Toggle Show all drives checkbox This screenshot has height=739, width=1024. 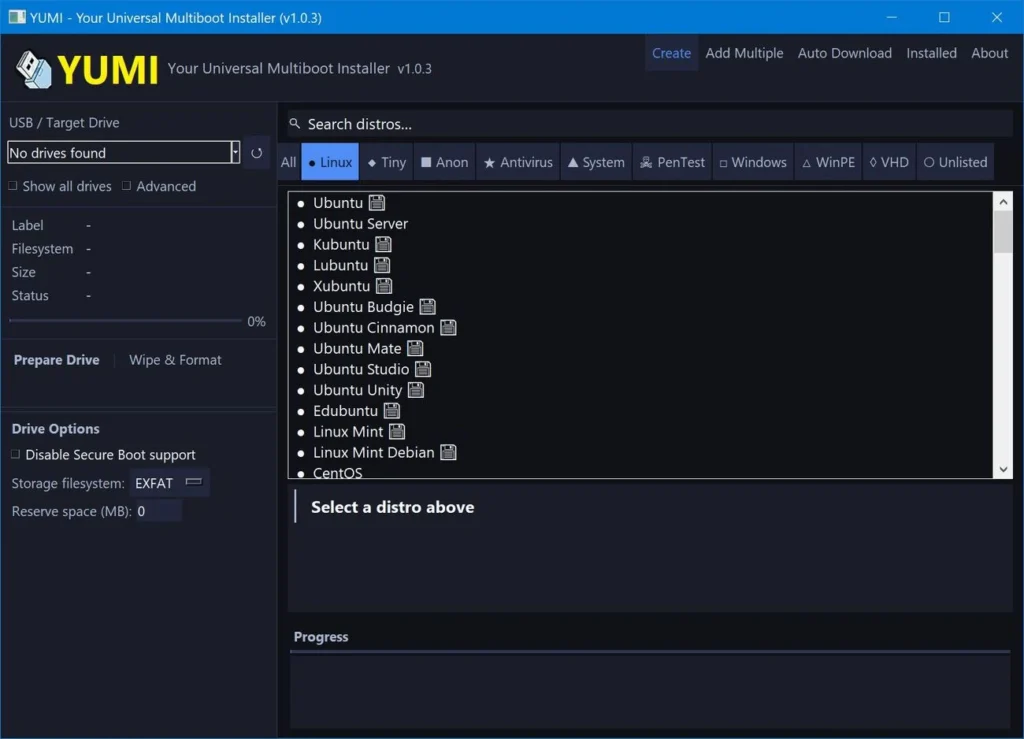(x=13, y=186)
